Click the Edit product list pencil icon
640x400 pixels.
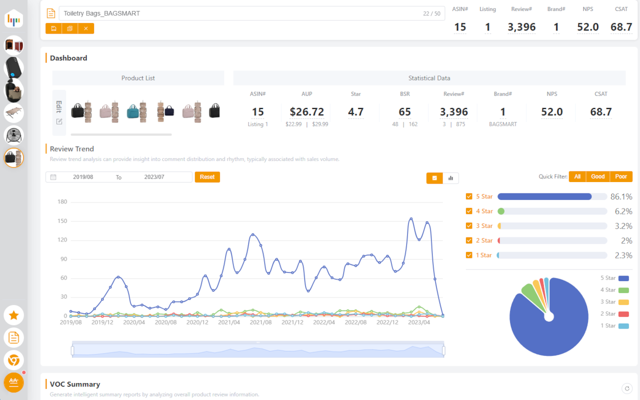59,121
